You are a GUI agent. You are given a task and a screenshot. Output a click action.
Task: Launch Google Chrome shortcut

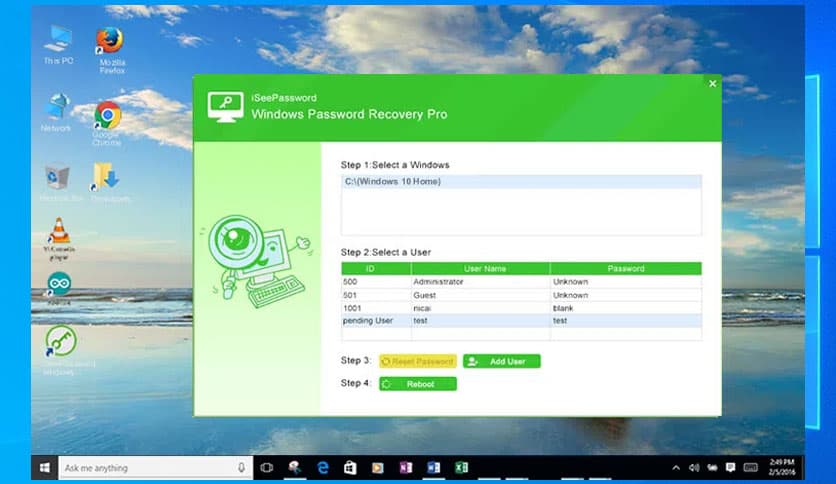click(107, 123)
